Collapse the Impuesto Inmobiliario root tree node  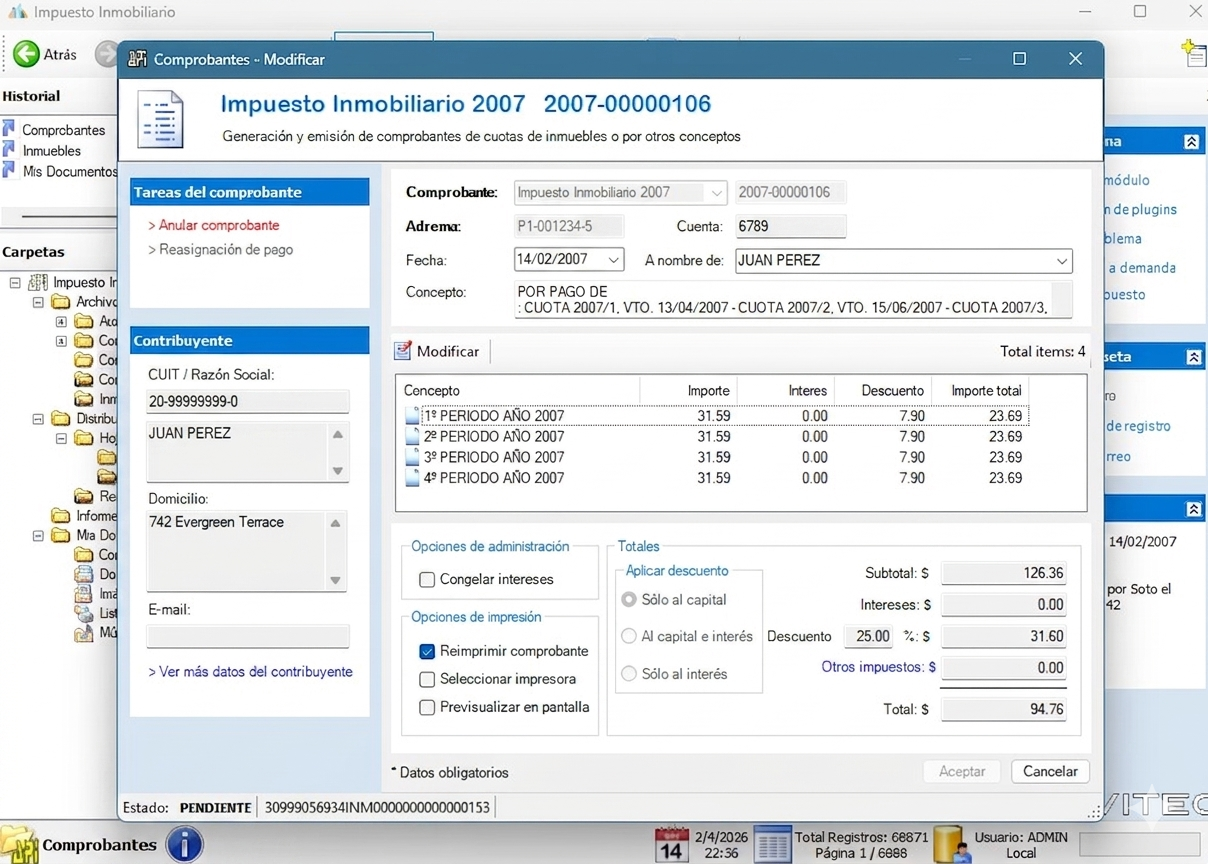click(15, 283)
